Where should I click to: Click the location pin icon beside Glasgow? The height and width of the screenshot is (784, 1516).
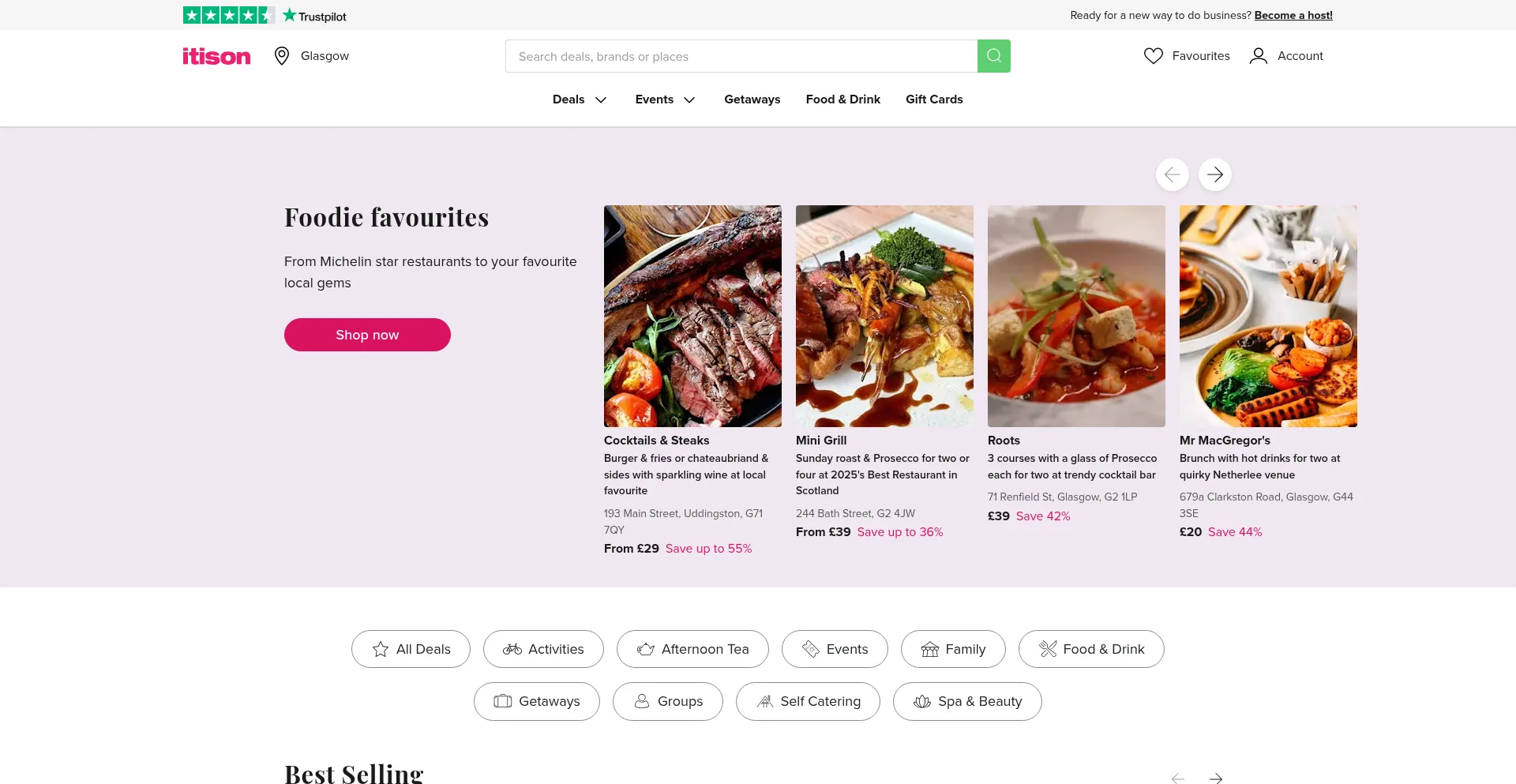(282, 56)
